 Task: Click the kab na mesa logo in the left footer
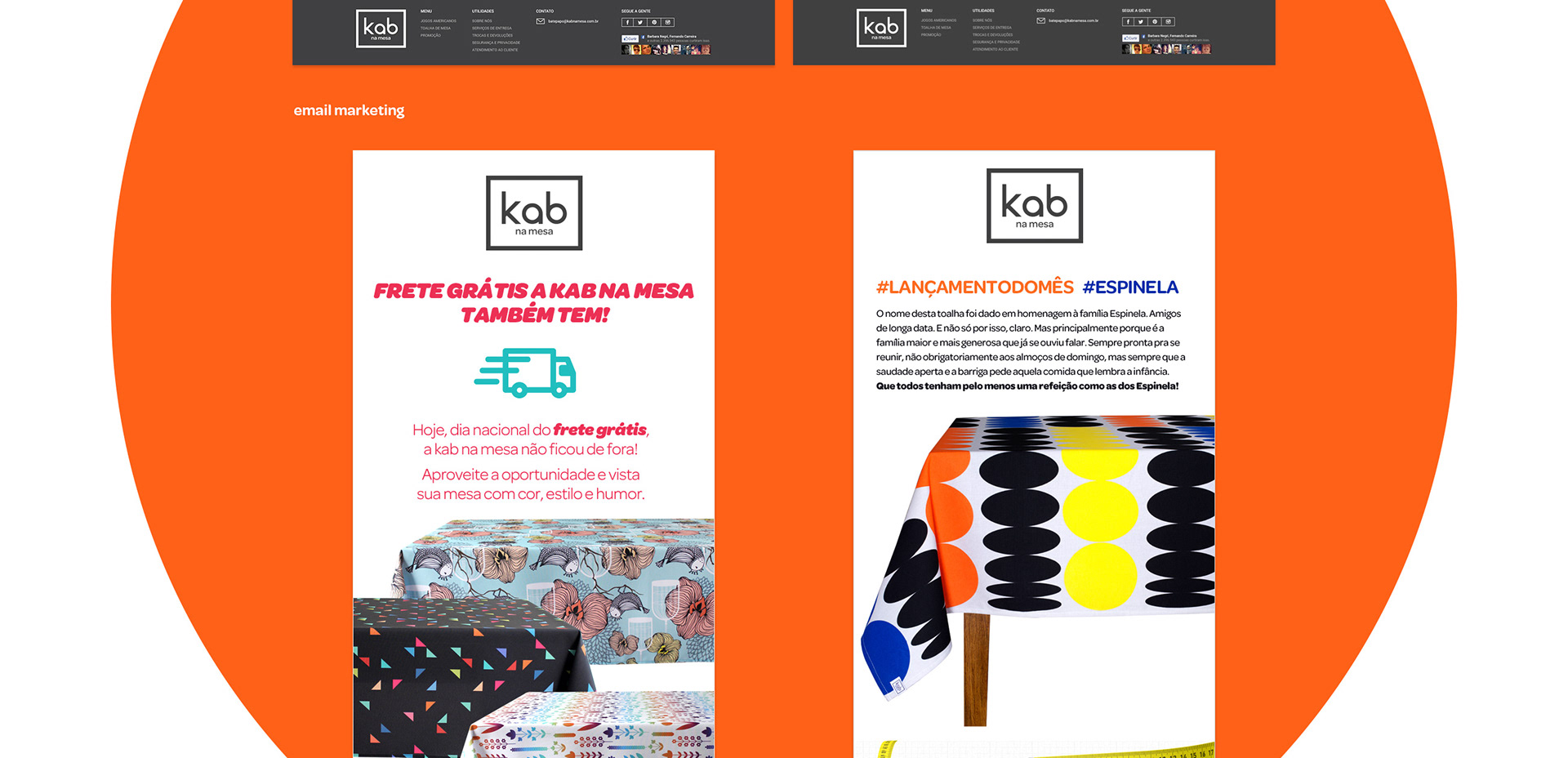coord(381,29)
